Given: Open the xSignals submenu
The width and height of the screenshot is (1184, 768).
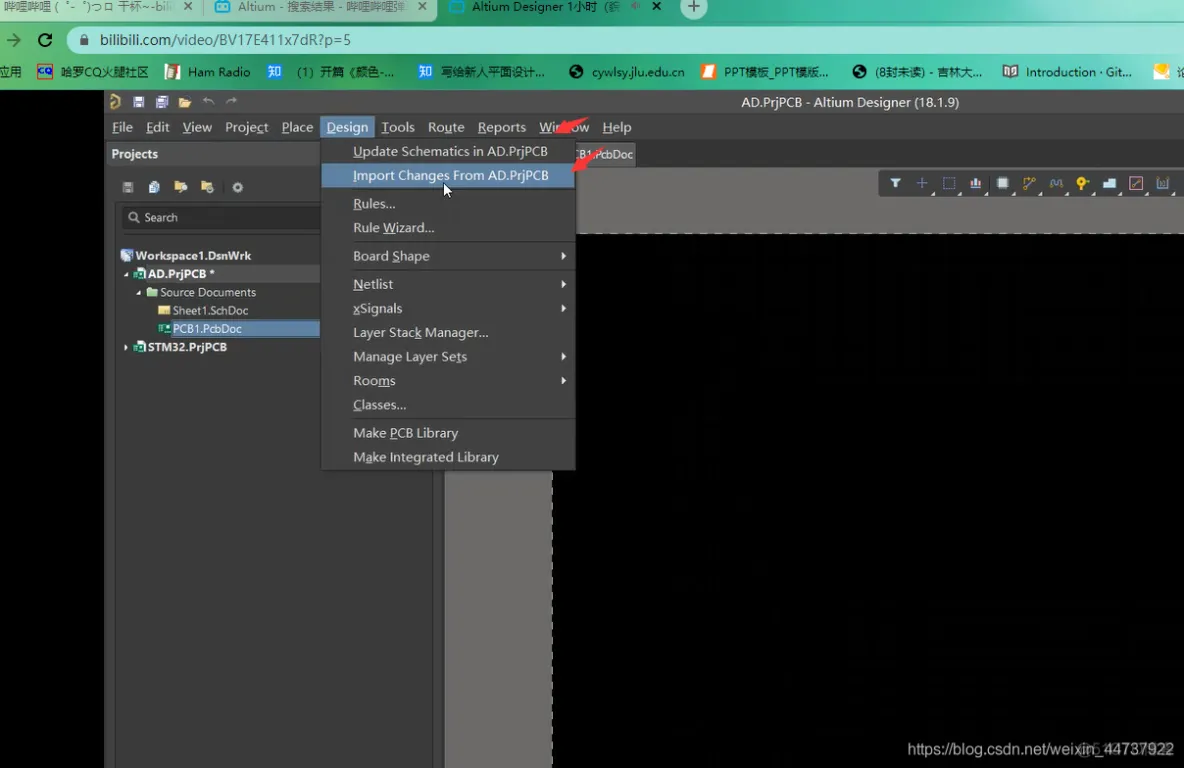Looking at the screenshot, I should pyautogui.click(x=449, y=308).
